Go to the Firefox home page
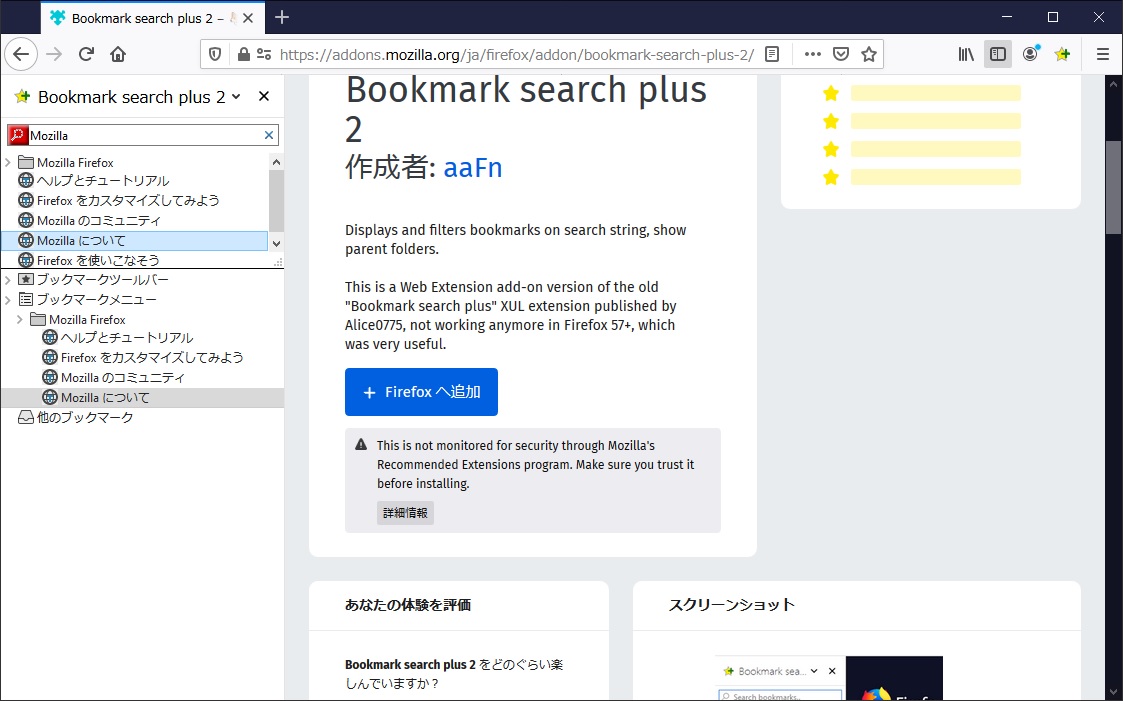This screenshot has height=701, width=1123. click(118, 54)
